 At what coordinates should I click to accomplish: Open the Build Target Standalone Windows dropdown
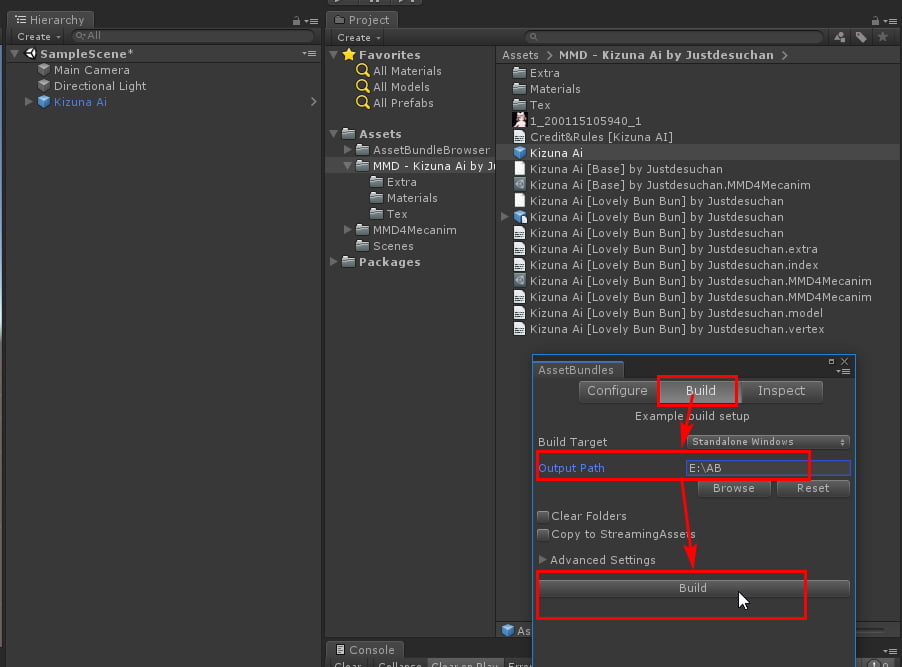(x=768, y=441)
